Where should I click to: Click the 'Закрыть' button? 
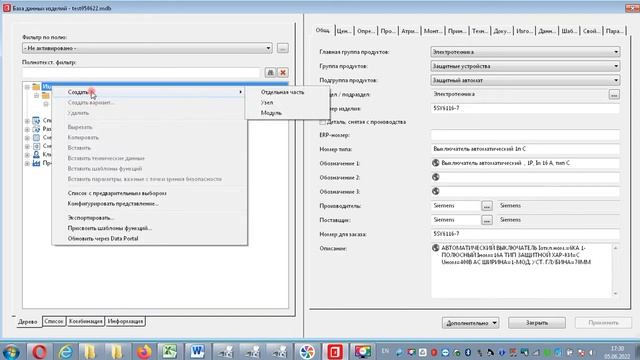pyautogui.click(x=537, y=323)
